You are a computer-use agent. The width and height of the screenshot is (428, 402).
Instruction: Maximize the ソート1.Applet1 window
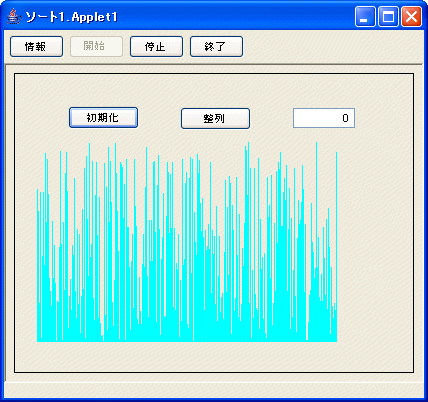tap(388, 16)
